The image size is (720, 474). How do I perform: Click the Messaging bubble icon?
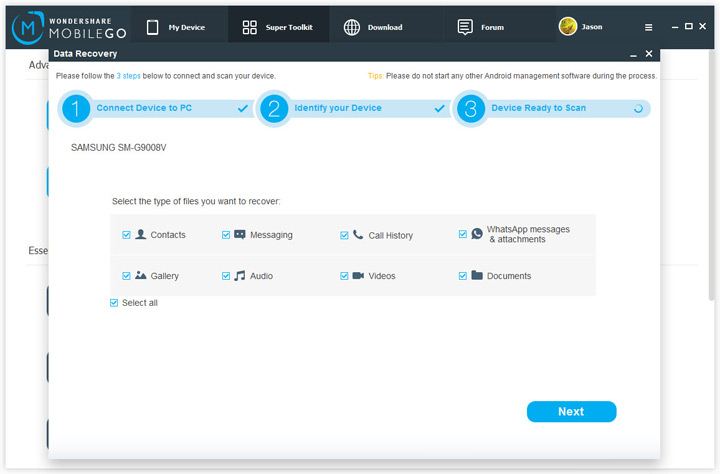[x=240, y=234]
